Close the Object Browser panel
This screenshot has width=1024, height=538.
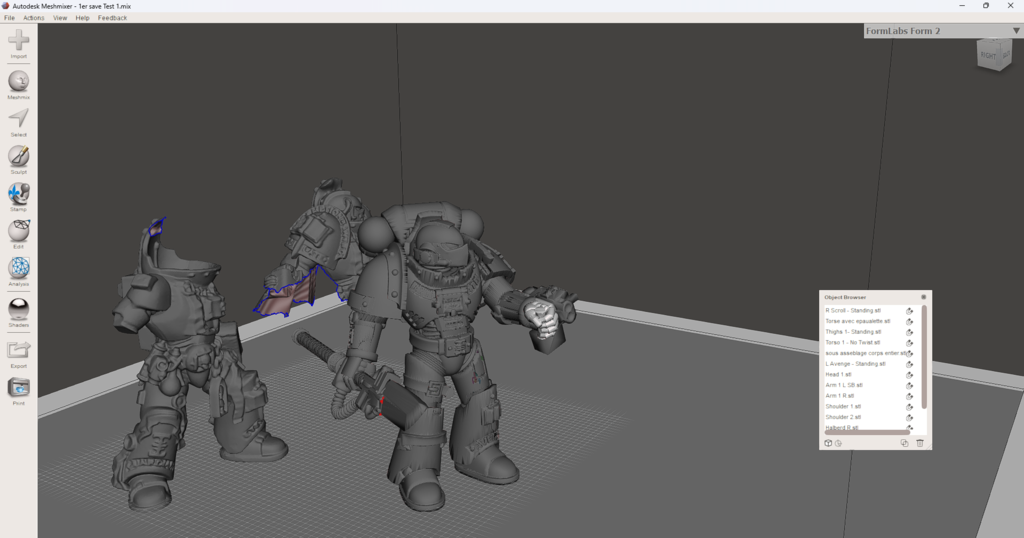coord(923,297)
